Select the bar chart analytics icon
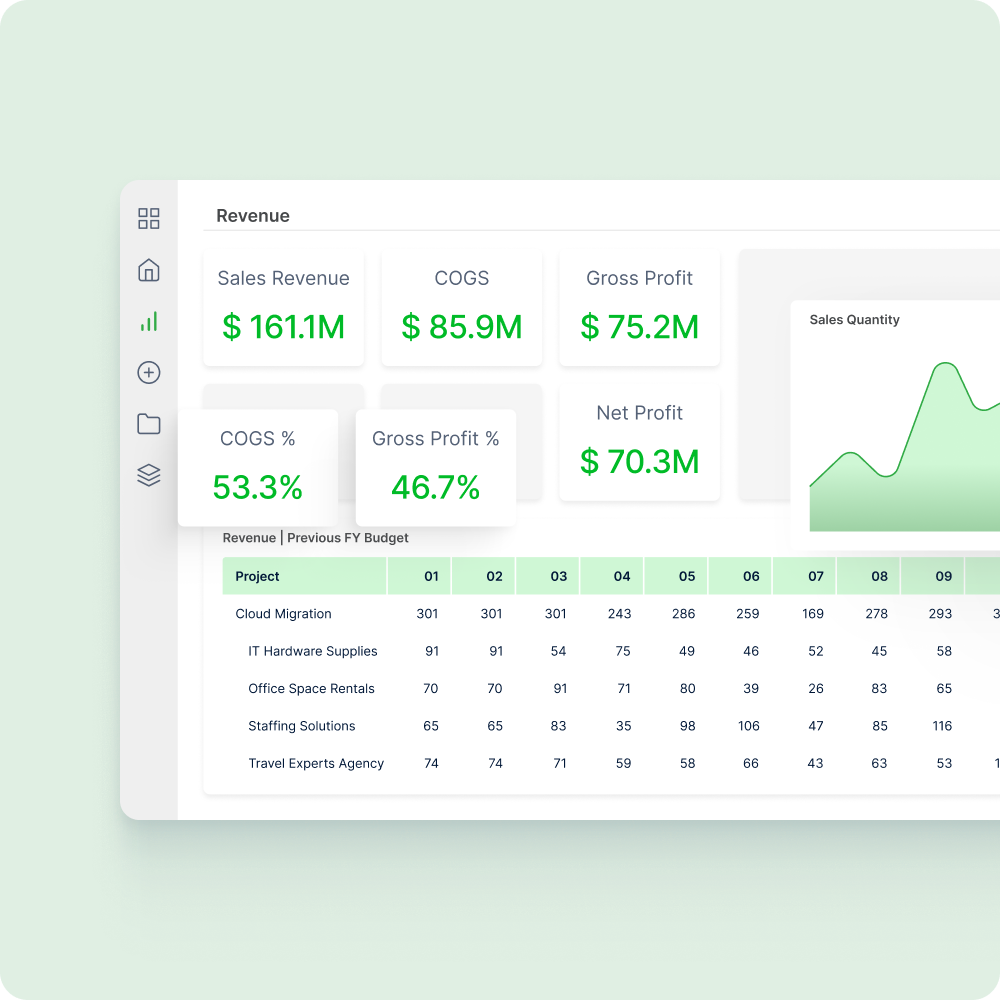The width and height of the screenshot is (1000, 1000). point(149,322)
